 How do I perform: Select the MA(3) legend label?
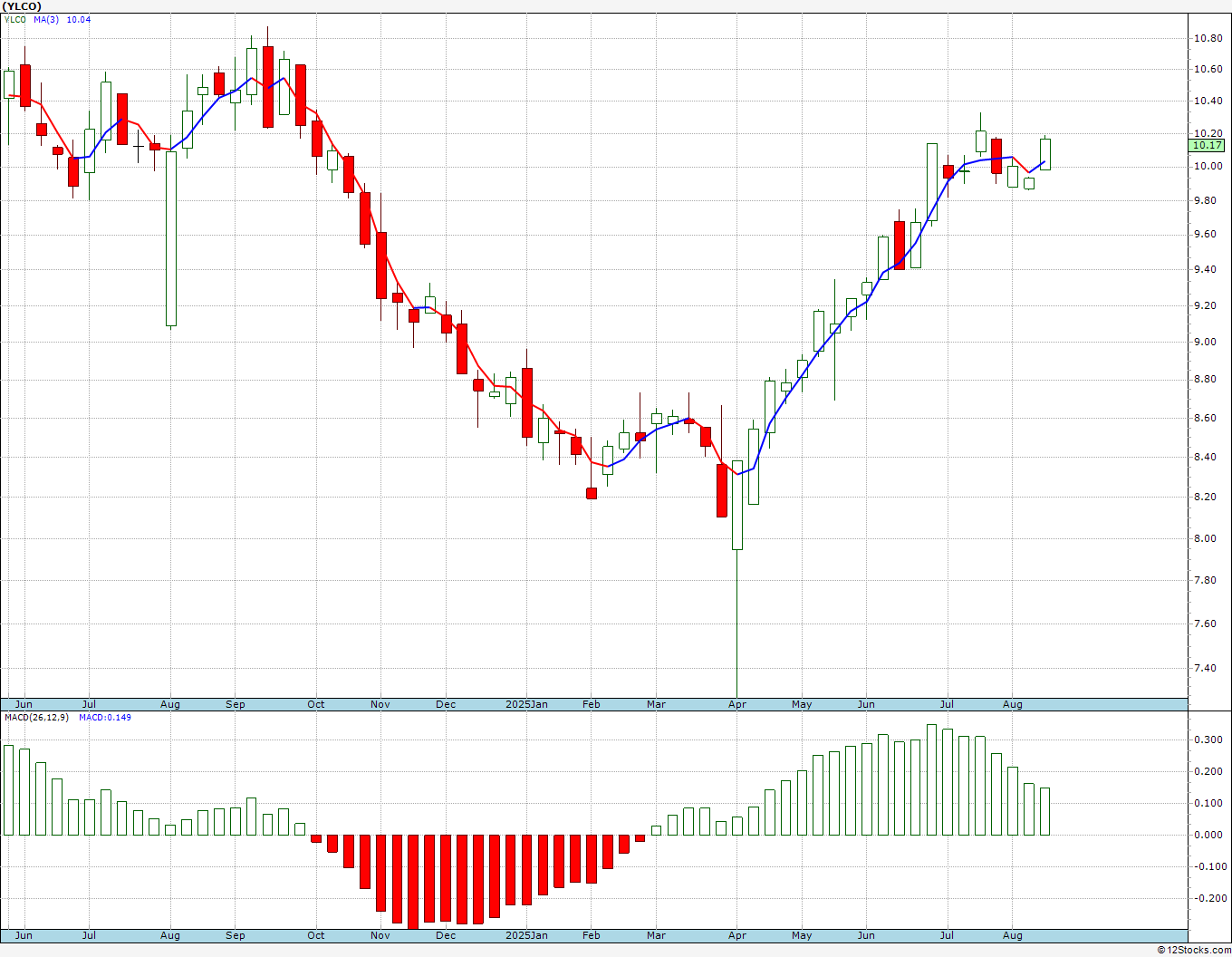(x=46, y=19)
